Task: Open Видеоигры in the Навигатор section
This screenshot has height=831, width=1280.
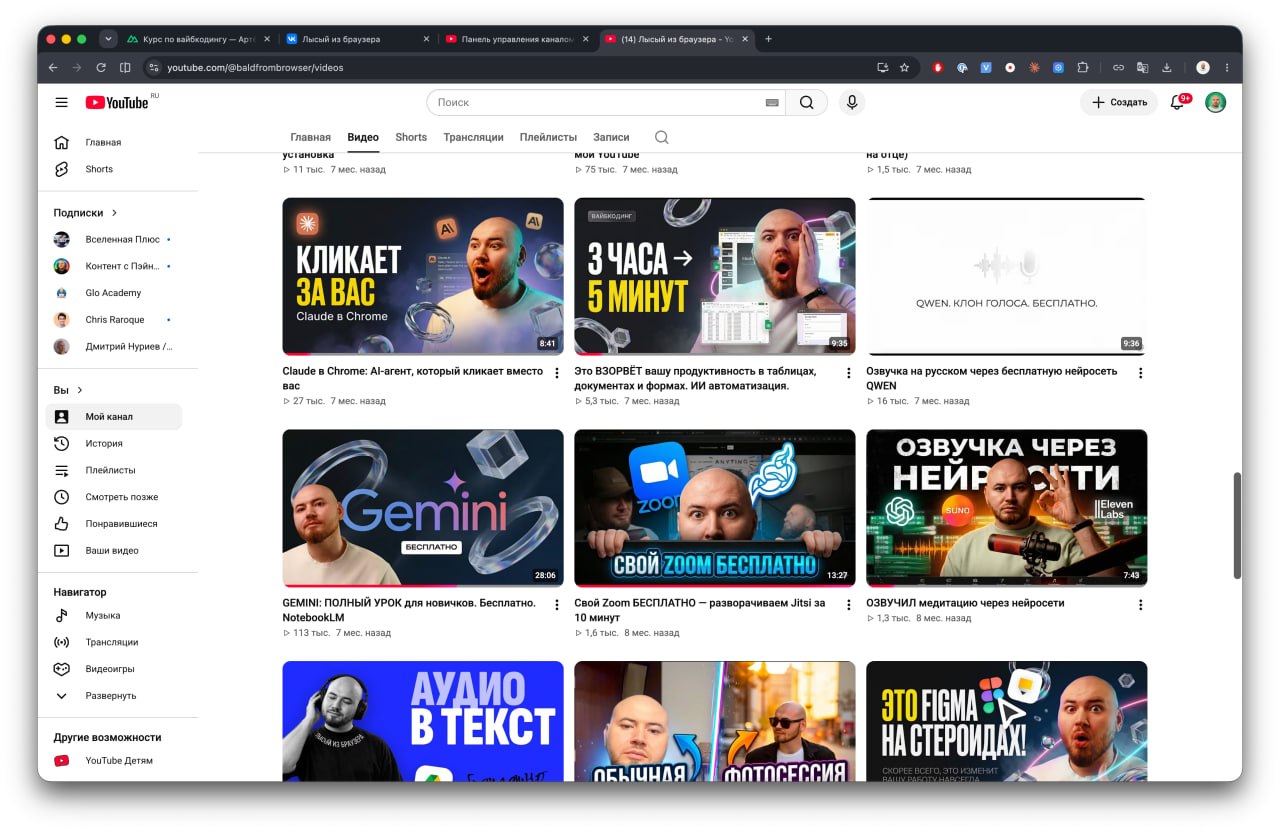Action: (x=114, y=669)
